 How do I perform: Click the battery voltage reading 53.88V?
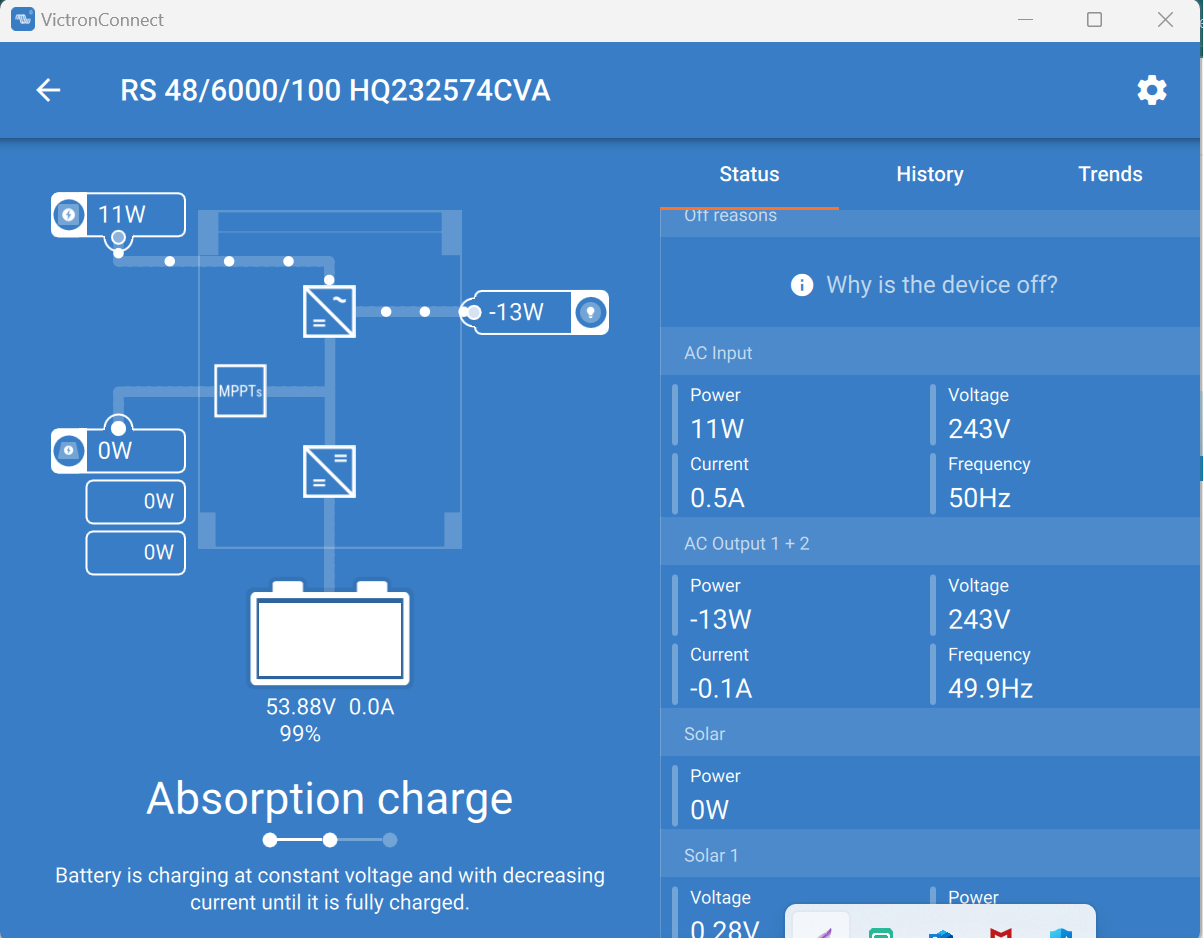coord(301,708)
